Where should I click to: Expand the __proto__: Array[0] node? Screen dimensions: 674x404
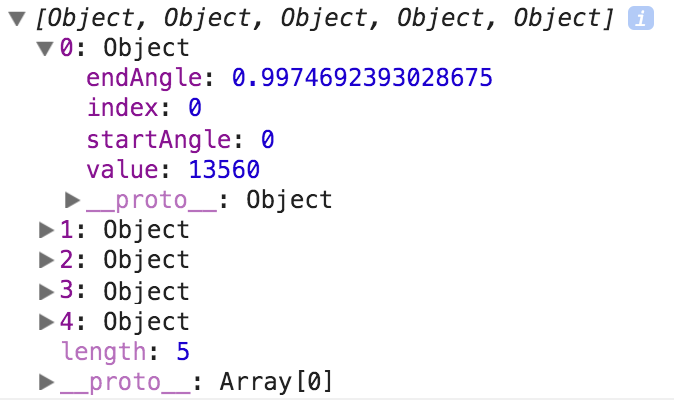45,381
